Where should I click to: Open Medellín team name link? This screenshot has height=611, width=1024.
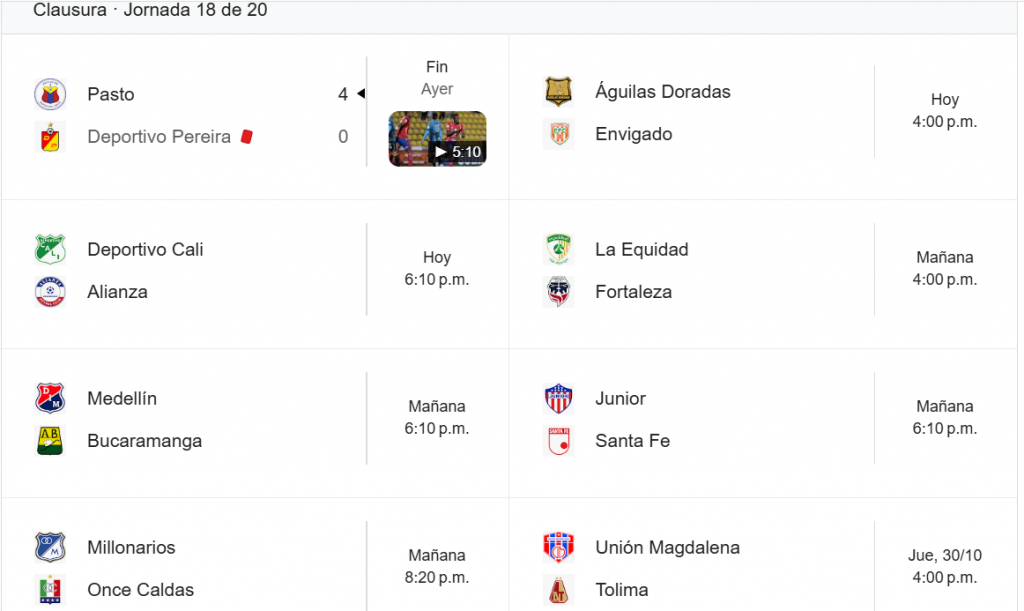coord(122,398)
